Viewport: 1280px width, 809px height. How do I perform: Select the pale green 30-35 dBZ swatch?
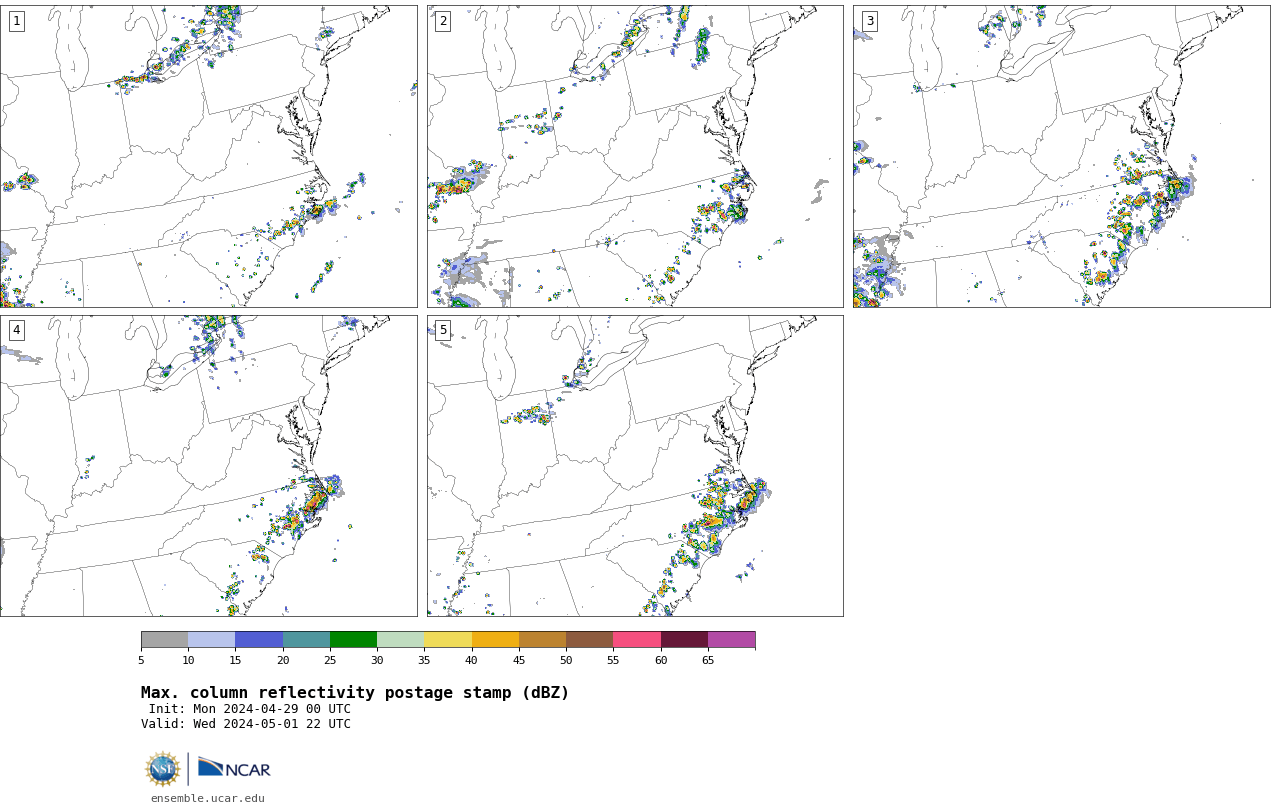pos(400,640)
